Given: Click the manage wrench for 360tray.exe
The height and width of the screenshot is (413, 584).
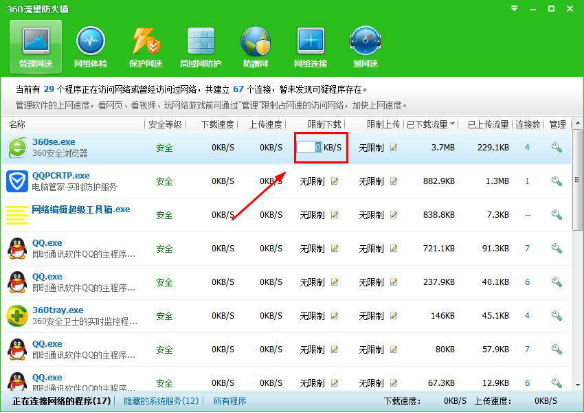Looking at the screenshot, I should click(x=556, y=315).
